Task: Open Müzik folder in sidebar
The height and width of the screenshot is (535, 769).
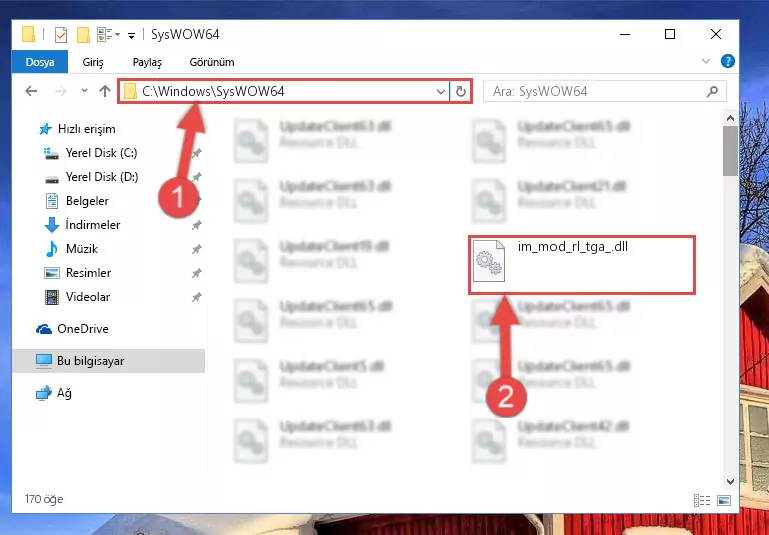Action: click(x=71, y=249)
